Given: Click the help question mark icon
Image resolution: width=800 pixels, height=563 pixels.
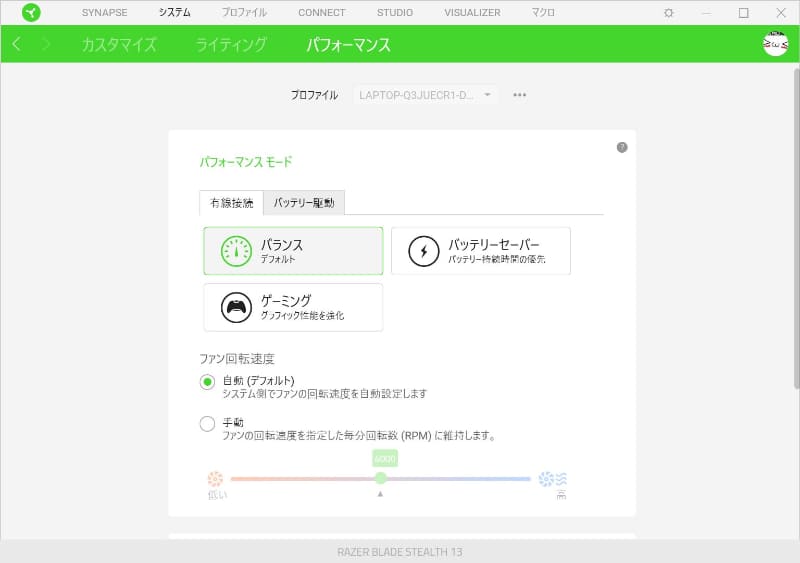Looking at the screenshot, I should [x=622, y=148].
